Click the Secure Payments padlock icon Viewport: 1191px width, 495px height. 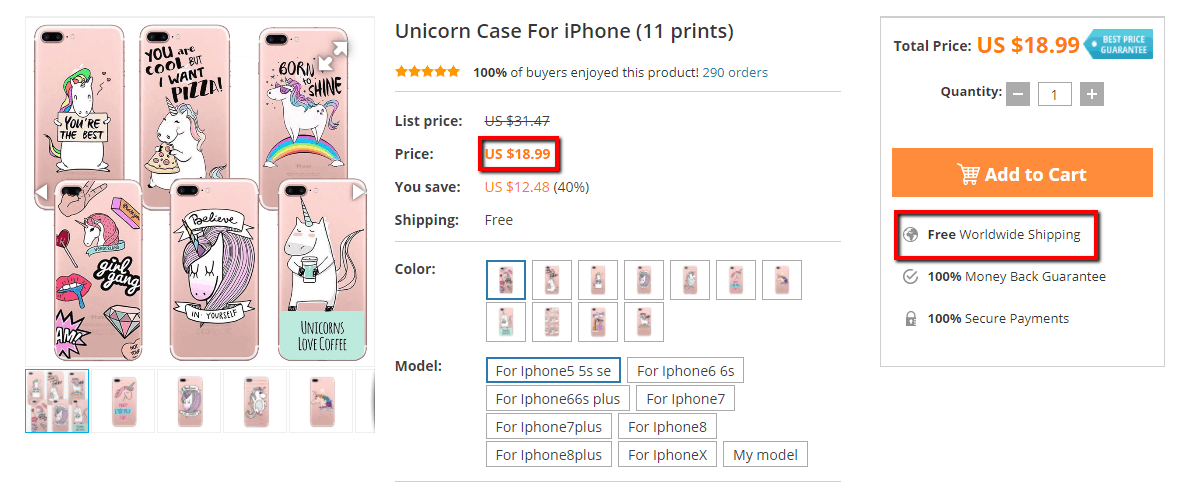coord(910,319)
